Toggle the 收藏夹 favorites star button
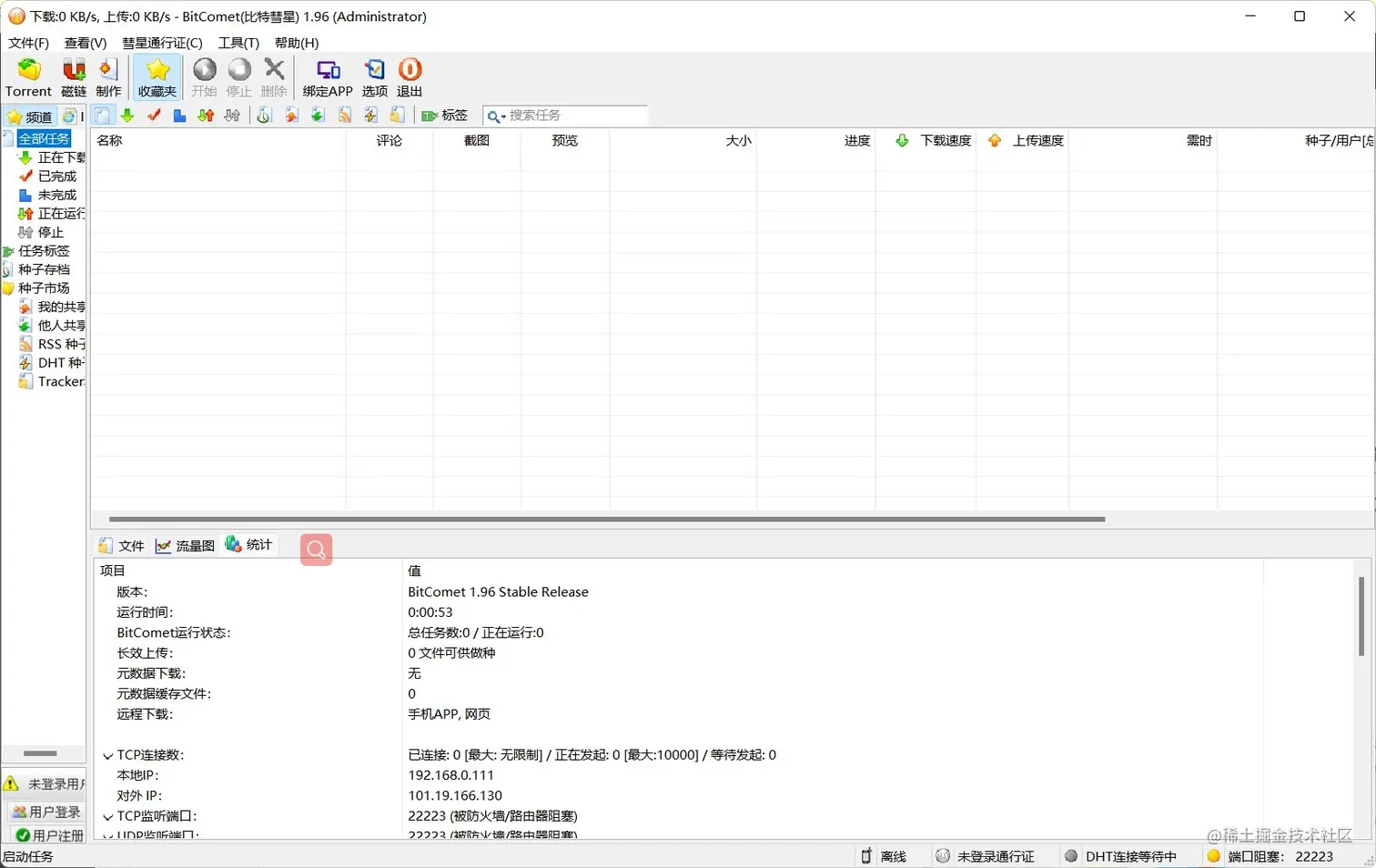1376x868 pixels. 157,77
